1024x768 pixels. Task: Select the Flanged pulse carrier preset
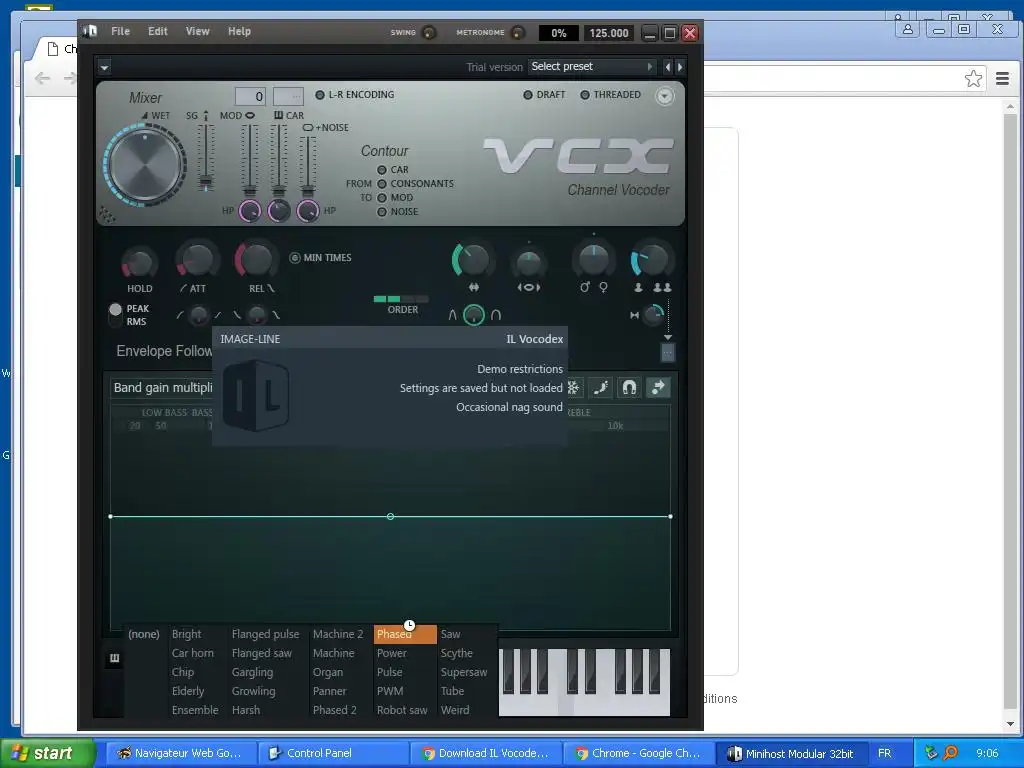pyautogui.click(x=265, y=634)
